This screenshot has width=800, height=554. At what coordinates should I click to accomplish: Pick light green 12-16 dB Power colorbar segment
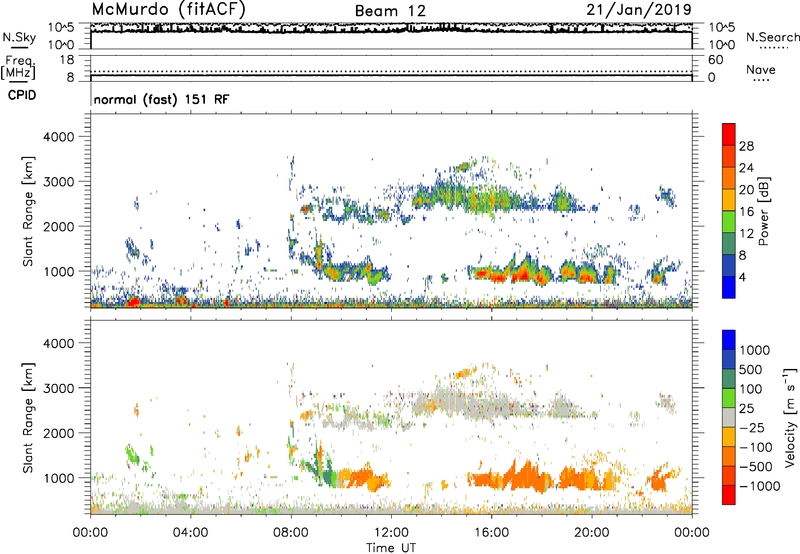729,222
